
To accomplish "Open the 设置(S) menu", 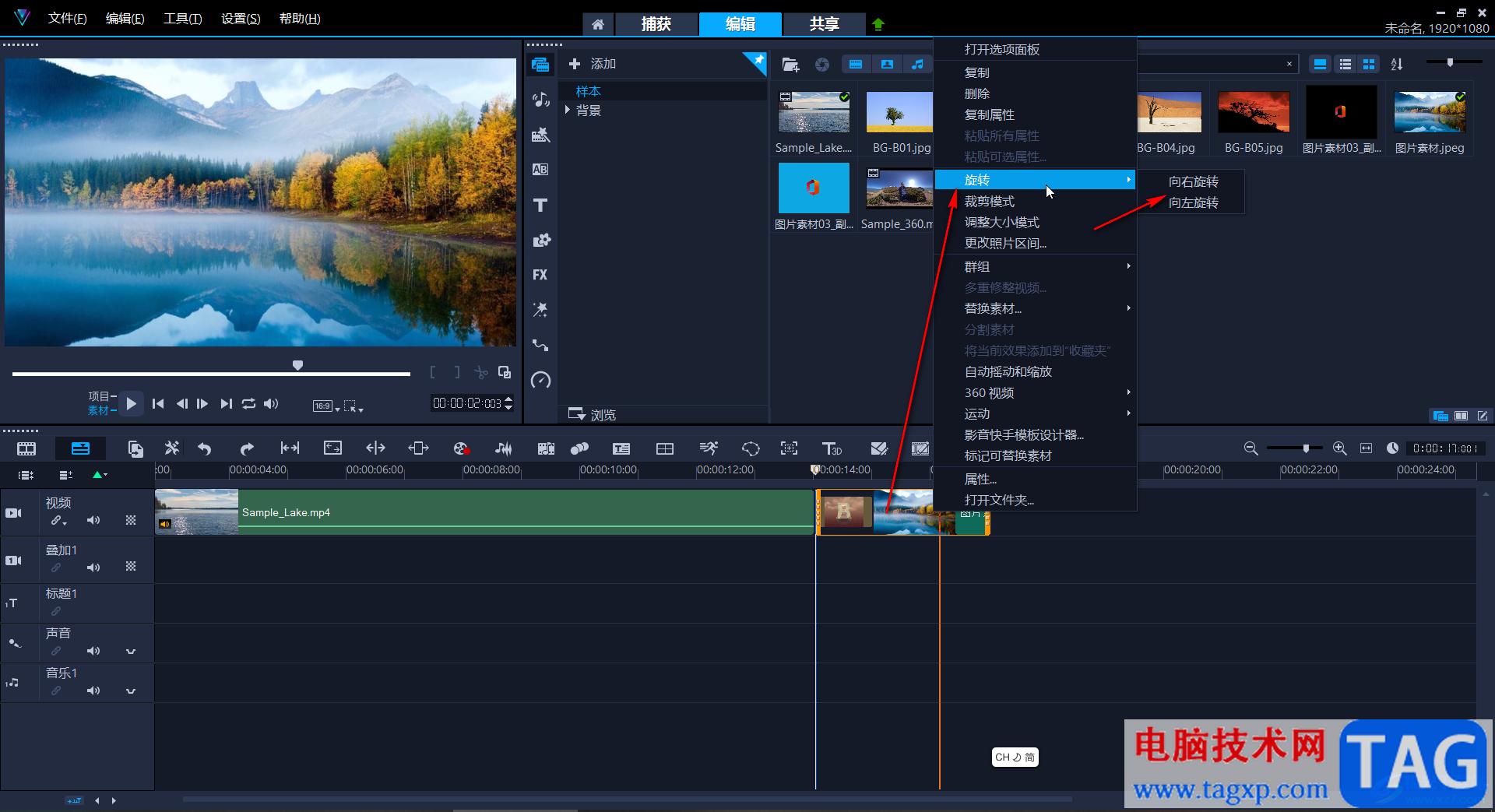I will tap(241, 19).
